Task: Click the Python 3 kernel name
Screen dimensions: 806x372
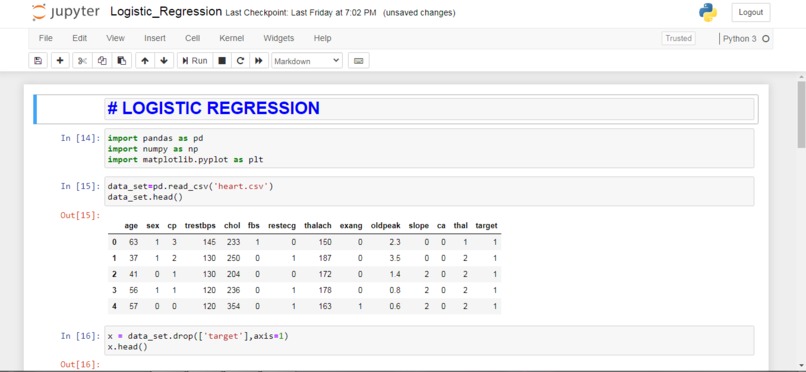Action: click(740, 39)
